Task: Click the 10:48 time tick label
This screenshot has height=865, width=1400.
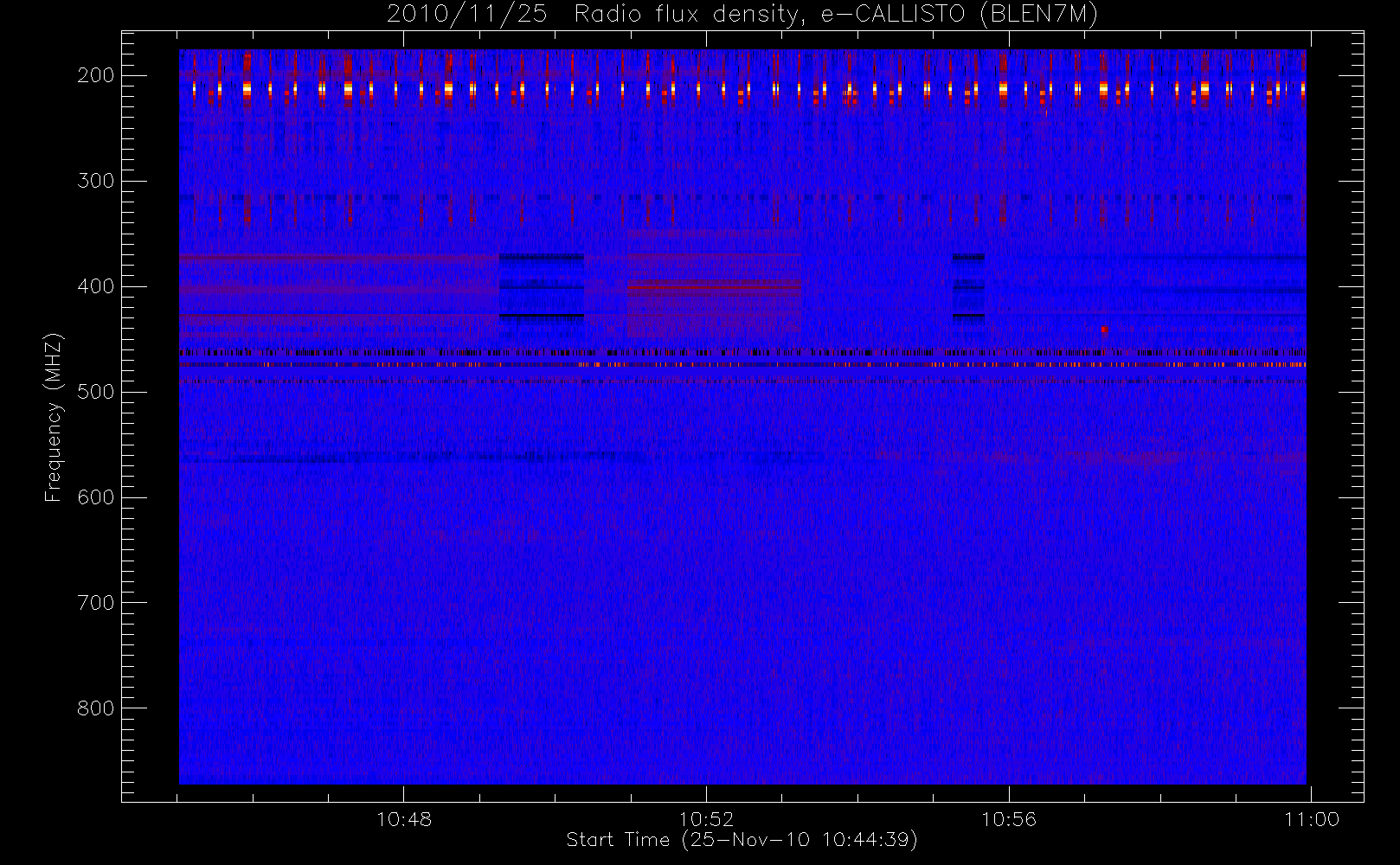Action: 404,819
